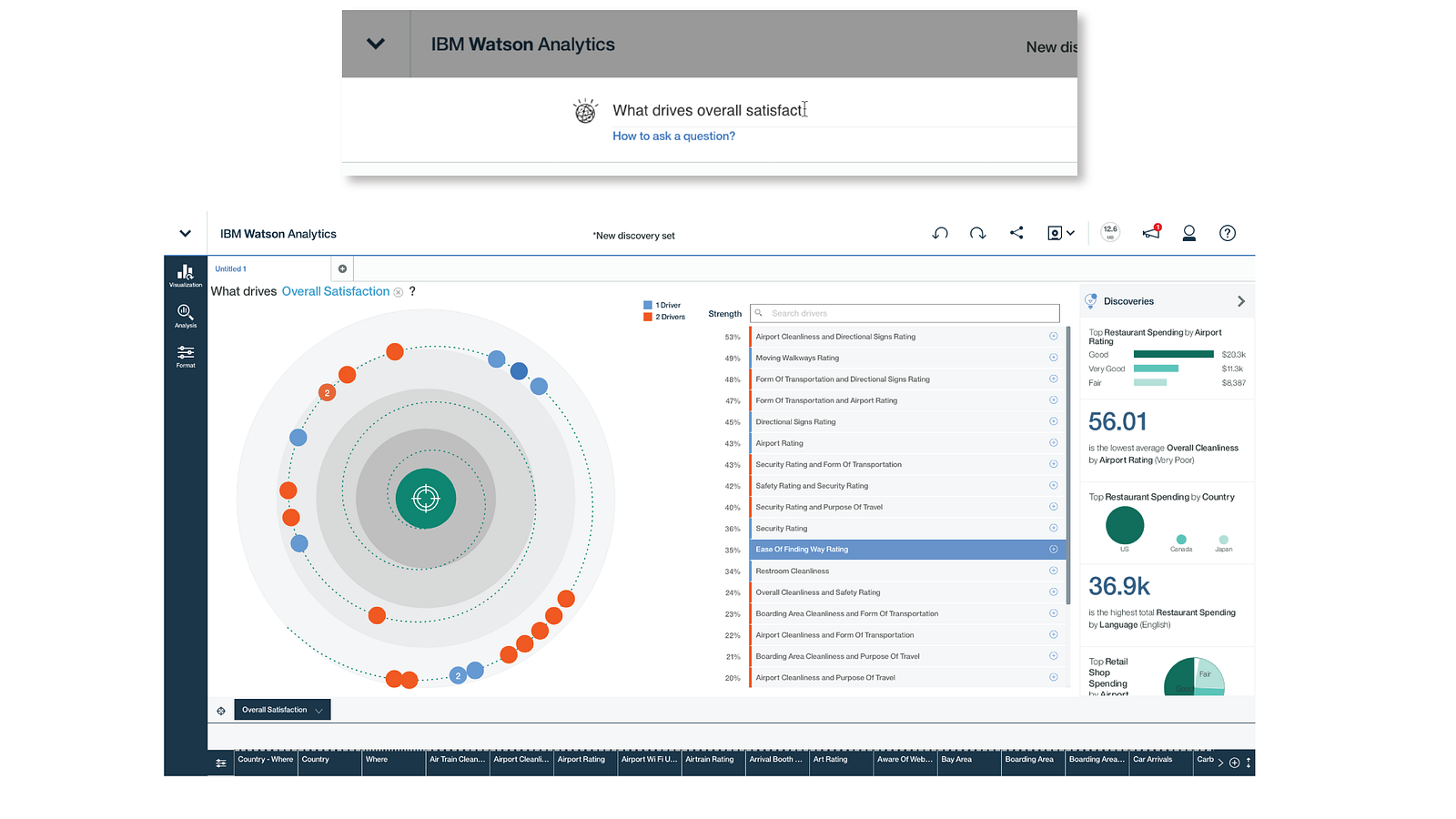Open the Format sidebar panel
The image size is (1456, 819).
(186, 356)
